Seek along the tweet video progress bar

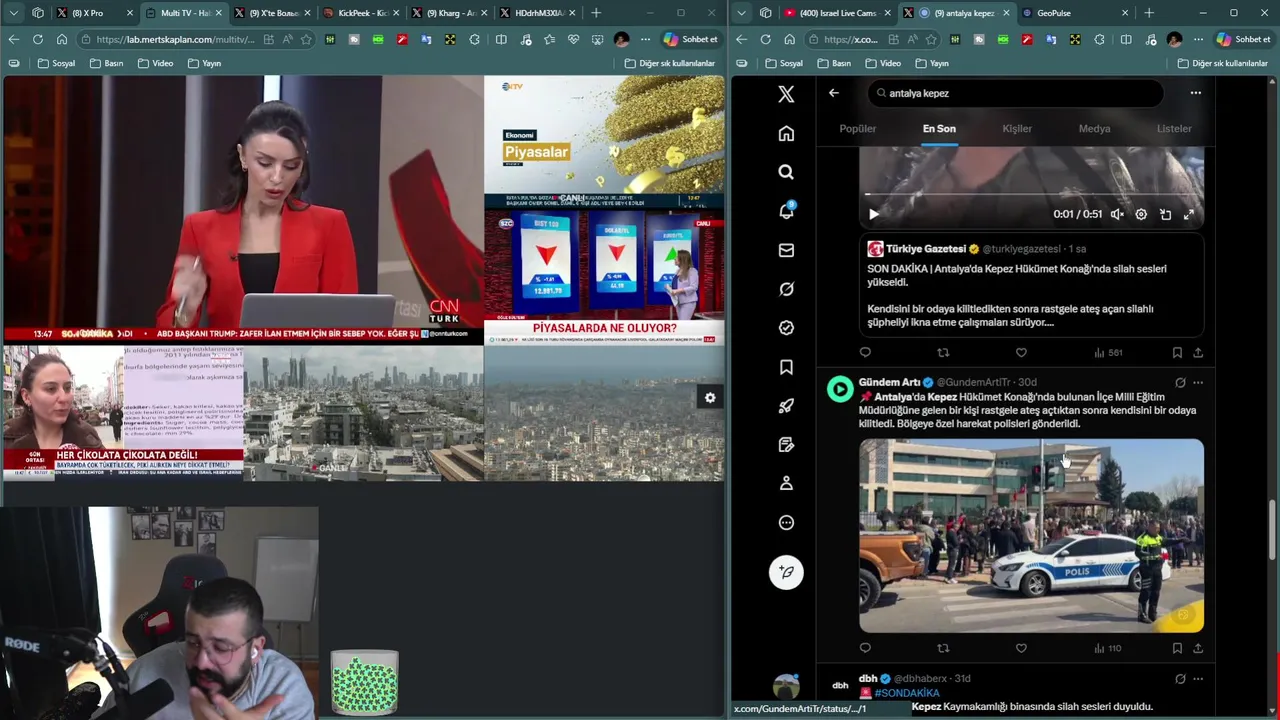1031,194
